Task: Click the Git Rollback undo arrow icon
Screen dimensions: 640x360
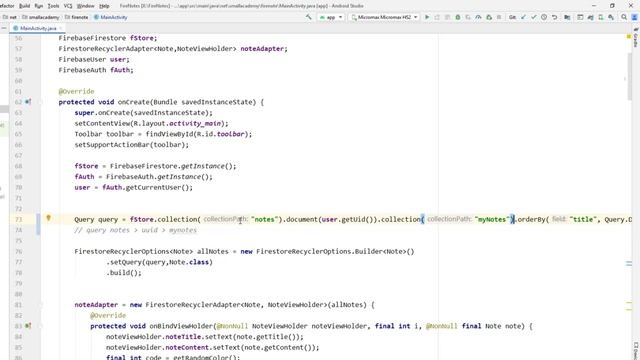Action: click(554, 17)
